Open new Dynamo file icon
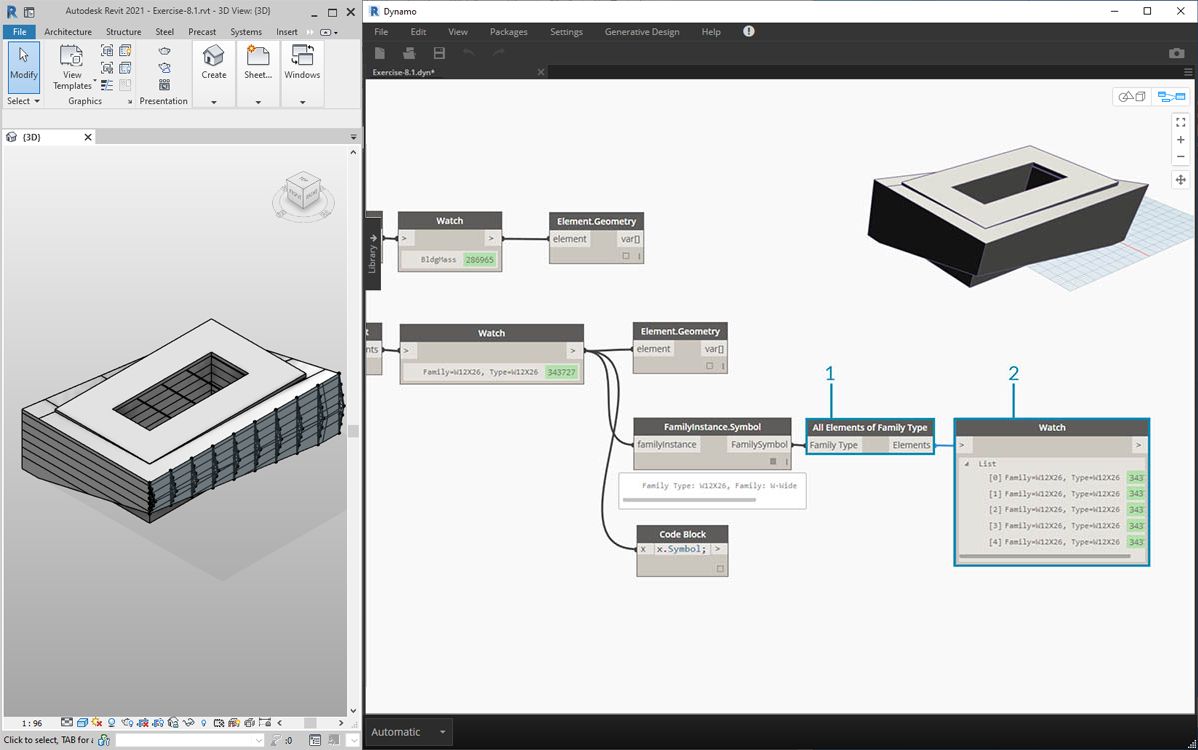 [381, 53]
